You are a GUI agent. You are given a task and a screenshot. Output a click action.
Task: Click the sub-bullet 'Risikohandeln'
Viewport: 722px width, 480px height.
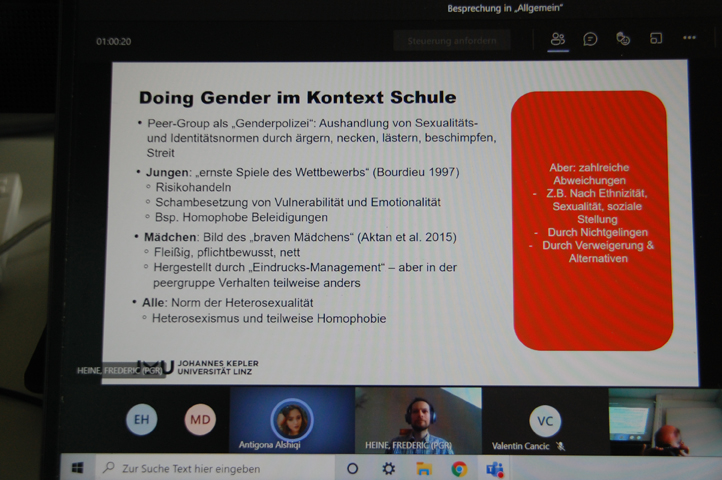point(193,187)
